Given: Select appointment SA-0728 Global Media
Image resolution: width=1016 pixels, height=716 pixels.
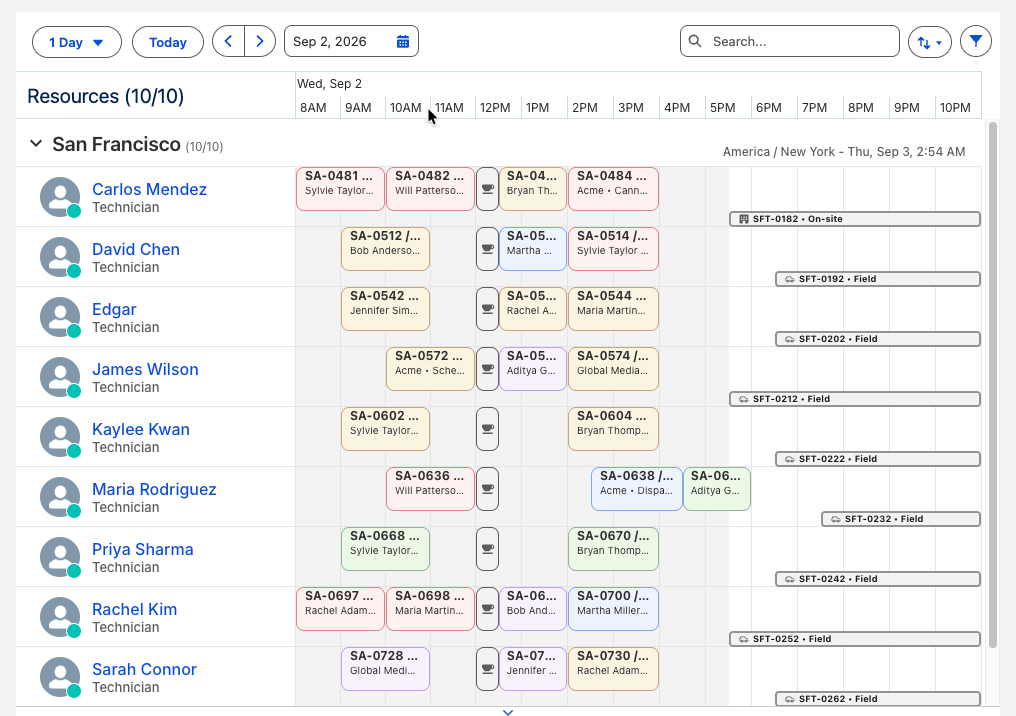Looking at the screenshot, I should (x=386, y=669).
